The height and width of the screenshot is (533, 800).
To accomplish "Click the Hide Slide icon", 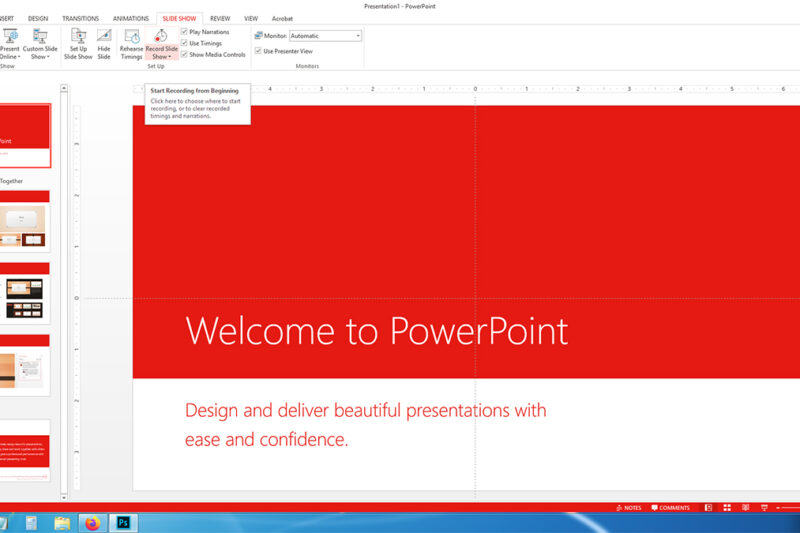I will pyautogui.click(x=104, y=36).
